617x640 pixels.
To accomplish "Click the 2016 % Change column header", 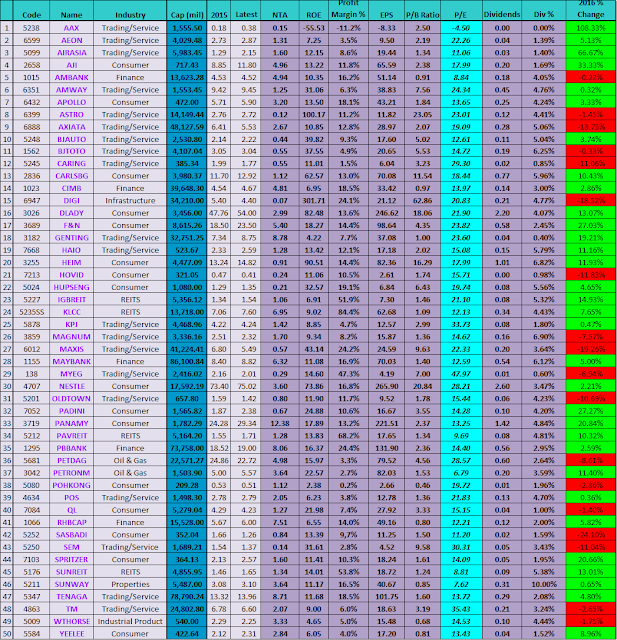I will click(591, 10).
